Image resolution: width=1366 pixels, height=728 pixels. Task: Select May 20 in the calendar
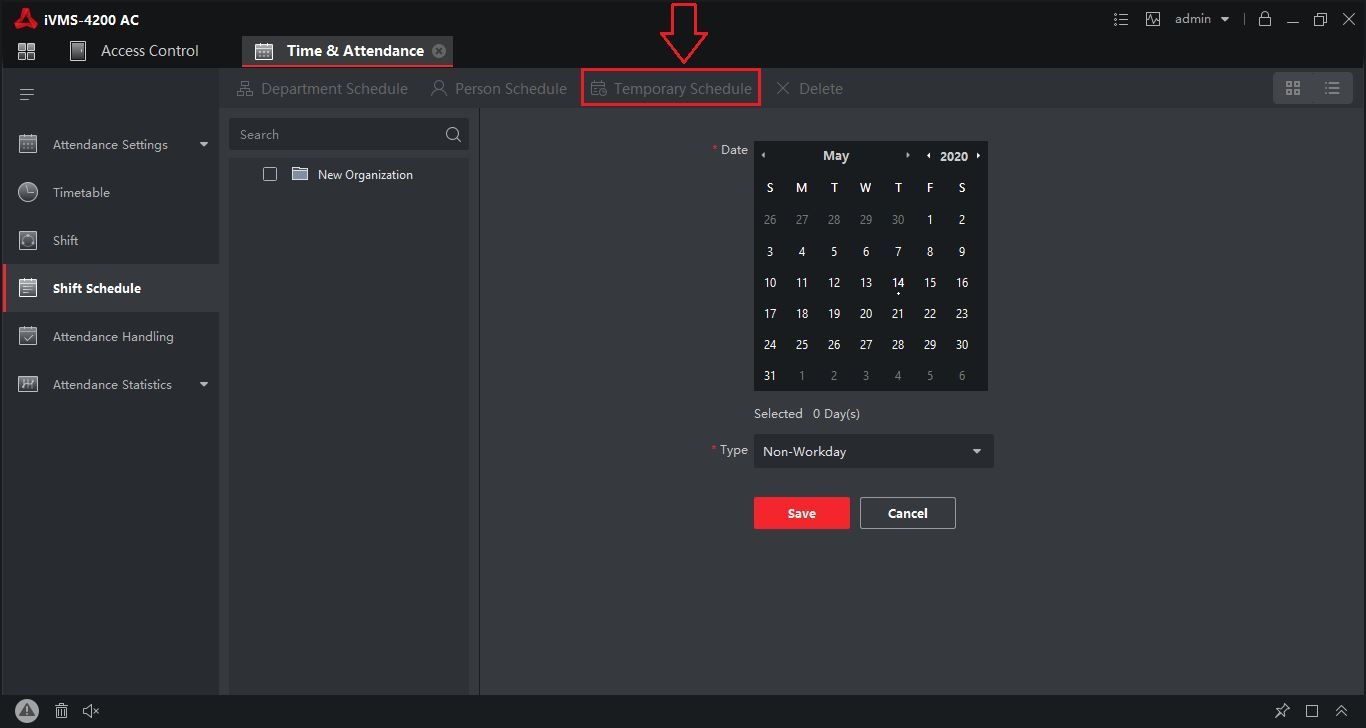[866, 314]
